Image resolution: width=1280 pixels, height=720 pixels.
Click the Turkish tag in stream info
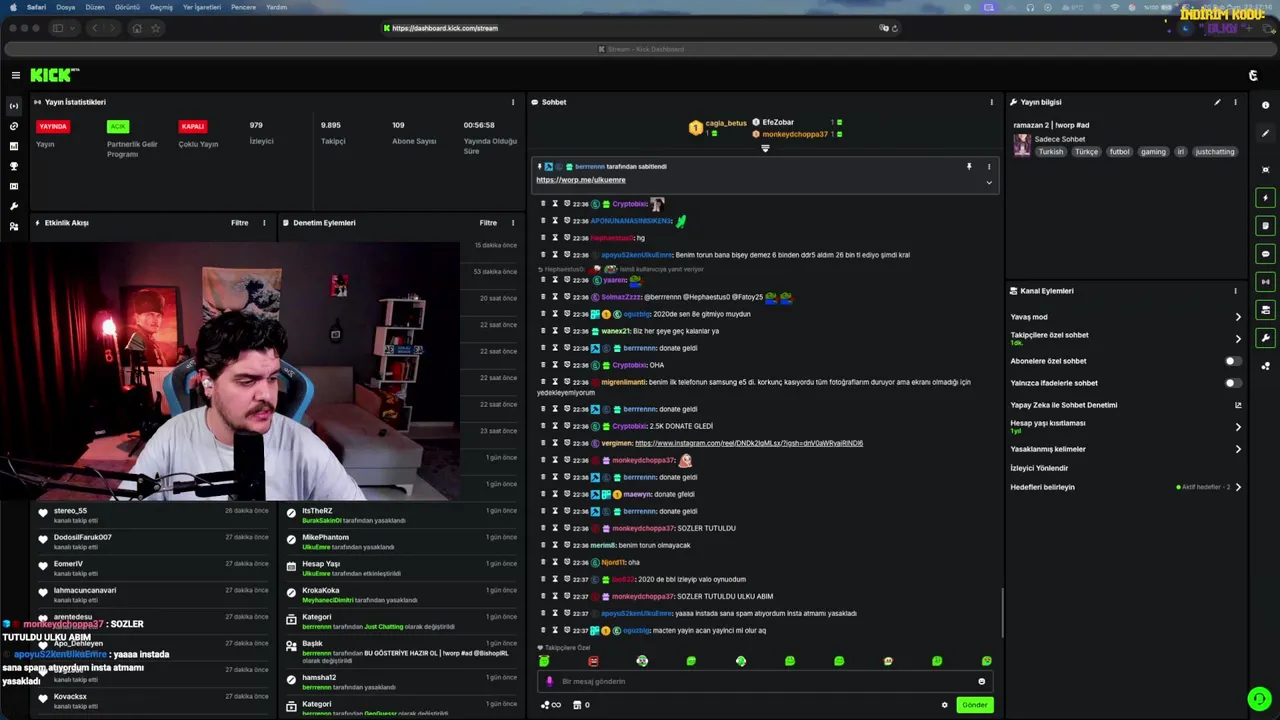pyautogui.click(x=1050, y=152)
